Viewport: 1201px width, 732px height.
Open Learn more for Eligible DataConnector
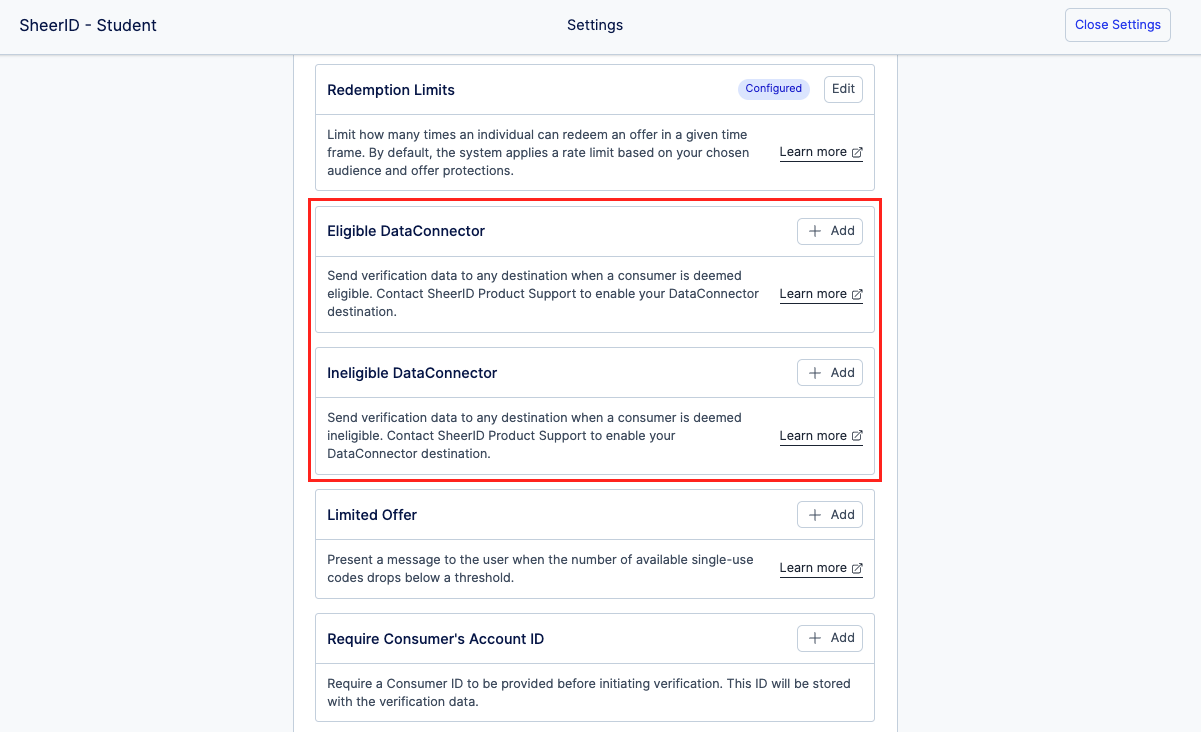pyautogui.click(x=813, y=294)
